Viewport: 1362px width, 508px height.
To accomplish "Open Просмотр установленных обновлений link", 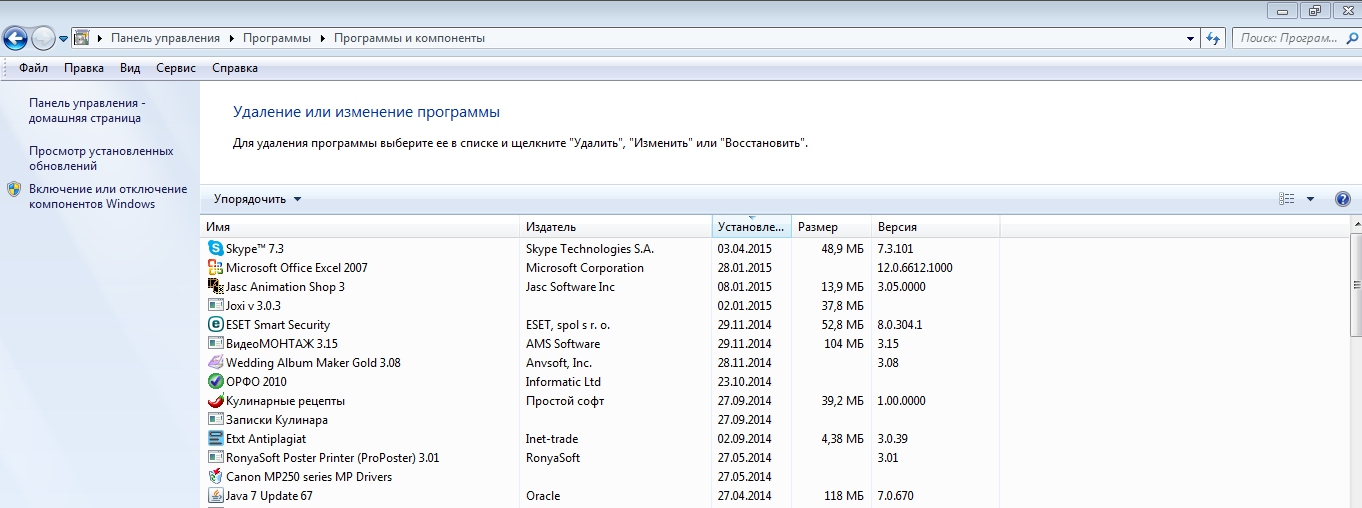I will (101, 158).
